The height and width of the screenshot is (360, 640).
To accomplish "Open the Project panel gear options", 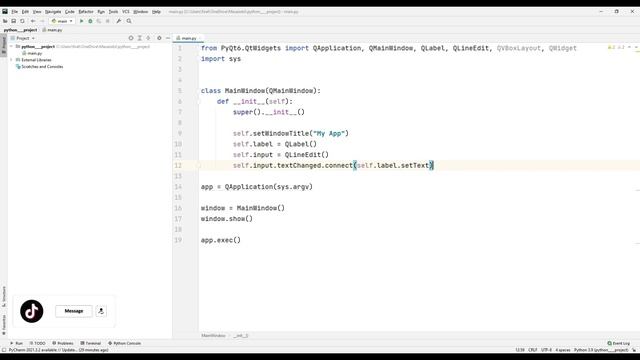I will click(159, 38).
